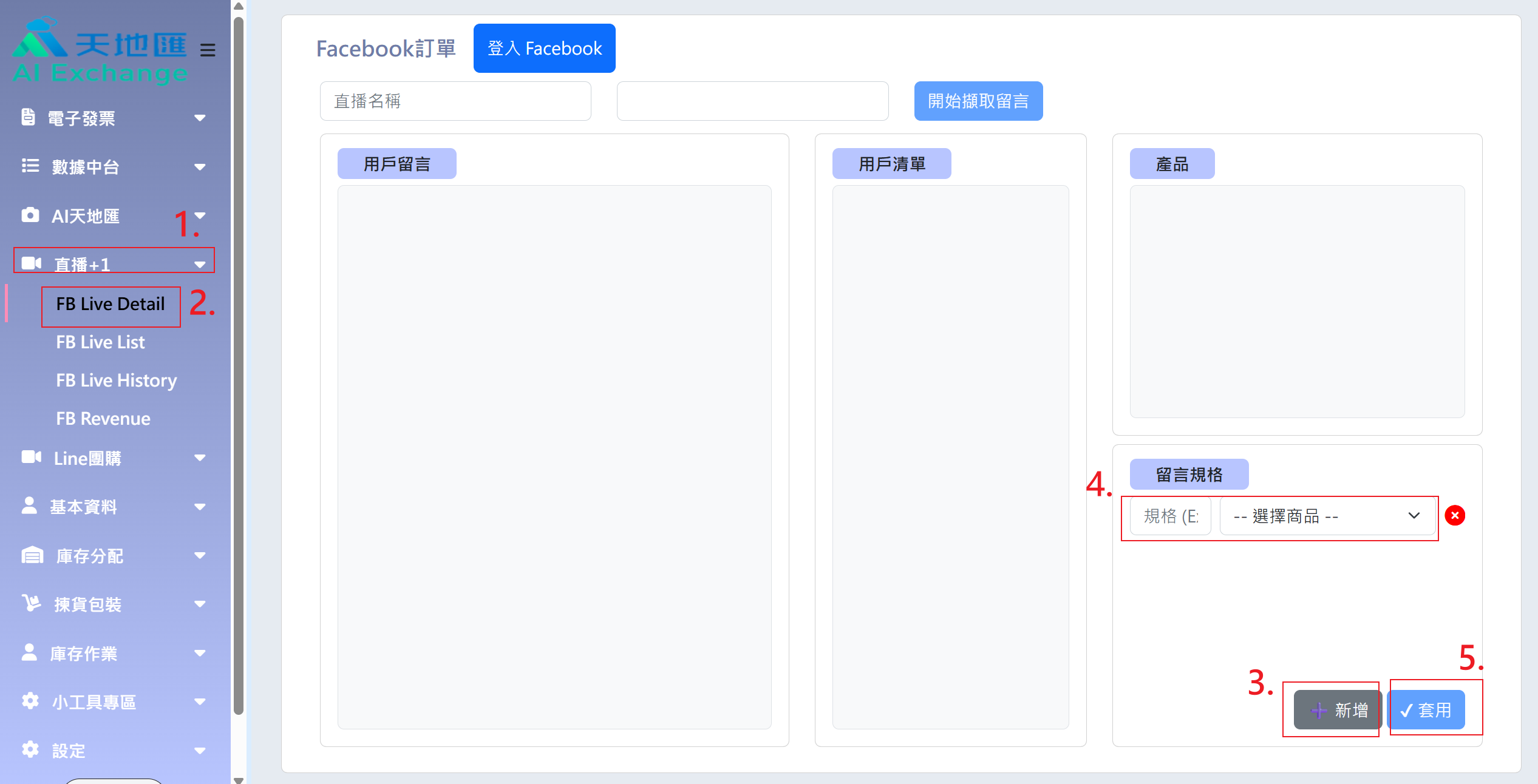Expand the Line團購 menu arrow

[200, 458]
